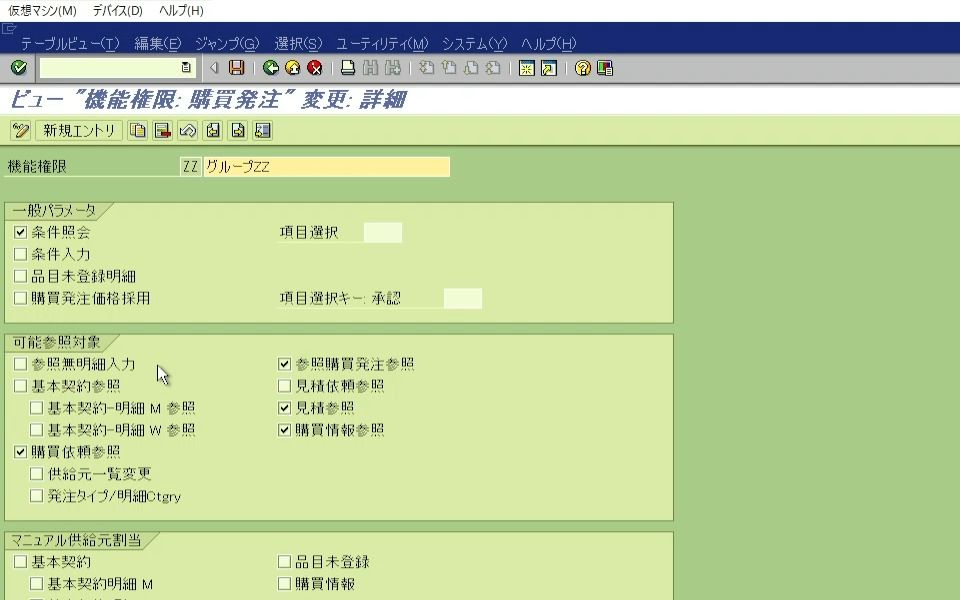Enable the 購買発注価格採用 checkbox
Viewport: 960px width, 600px height.
[20, 298]
